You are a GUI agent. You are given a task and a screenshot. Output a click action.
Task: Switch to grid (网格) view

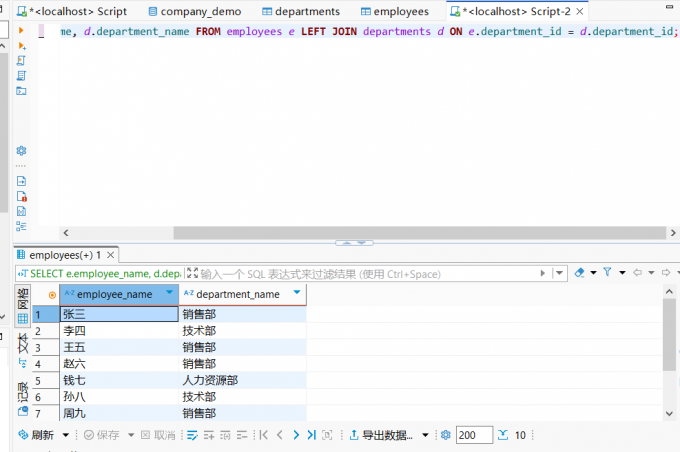click(x=23, y=305)
